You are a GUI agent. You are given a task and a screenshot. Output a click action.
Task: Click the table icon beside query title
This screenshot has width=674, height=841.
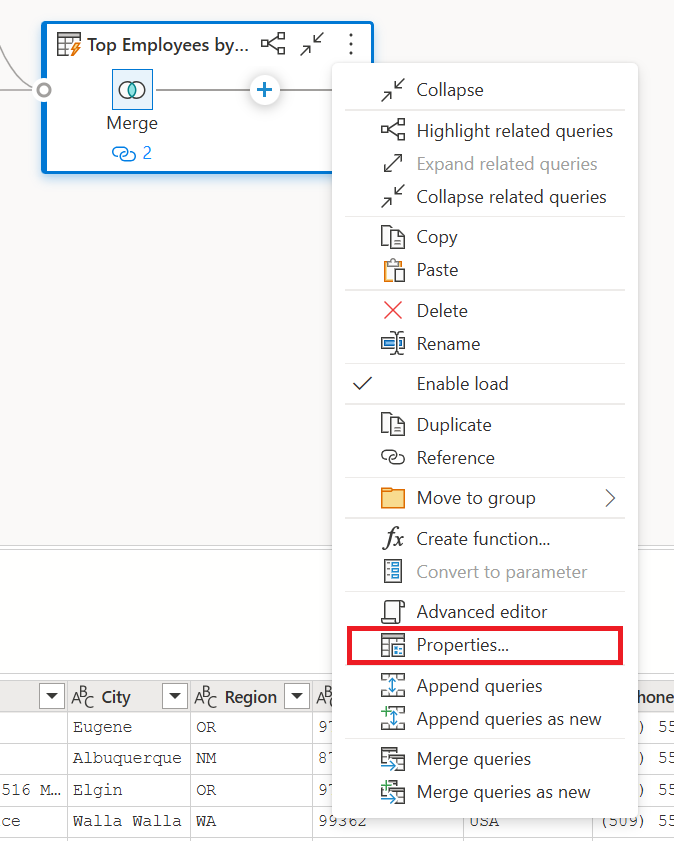(x=68, y=44)
